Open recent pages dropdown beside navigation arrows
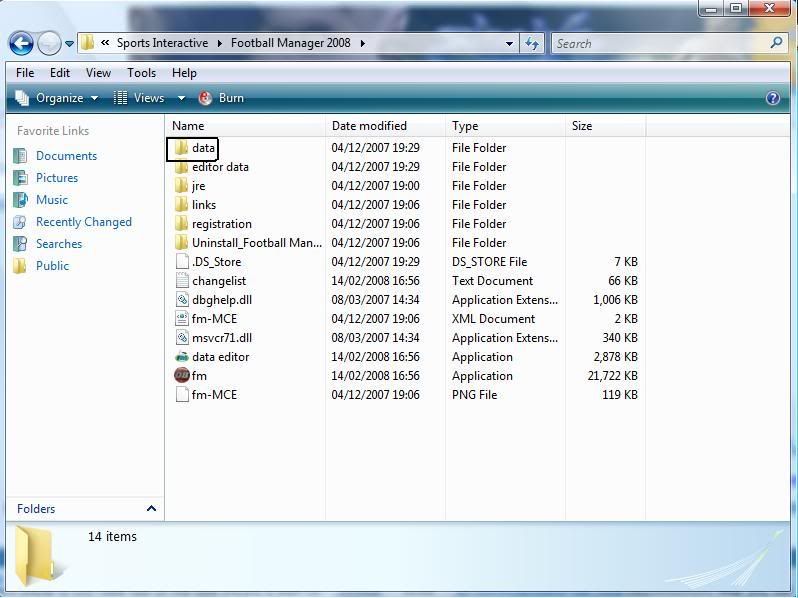 [69, 44]
